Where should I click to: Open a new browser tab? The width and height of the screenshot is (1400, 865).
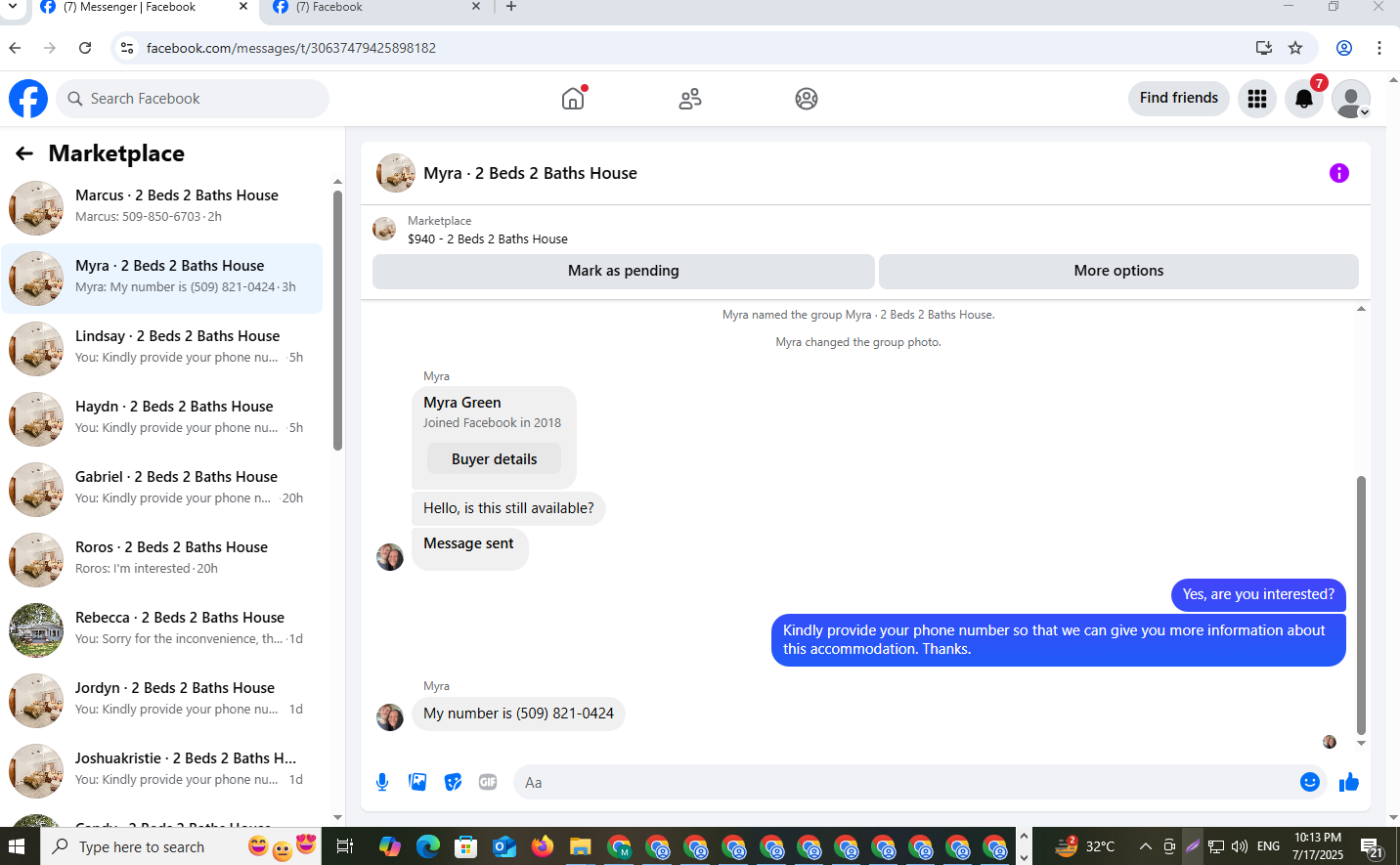[511, 7]
